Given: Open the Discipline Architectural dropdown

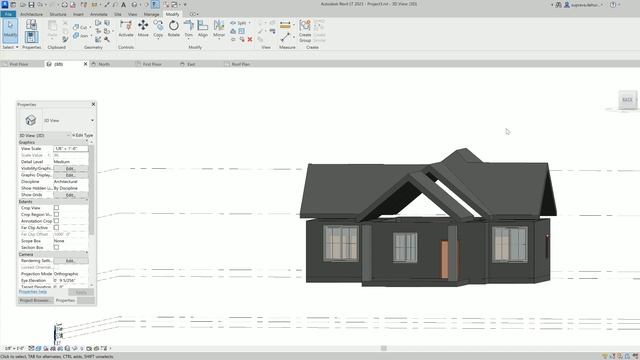Looking at the screenshot, I should pos(71,181).
